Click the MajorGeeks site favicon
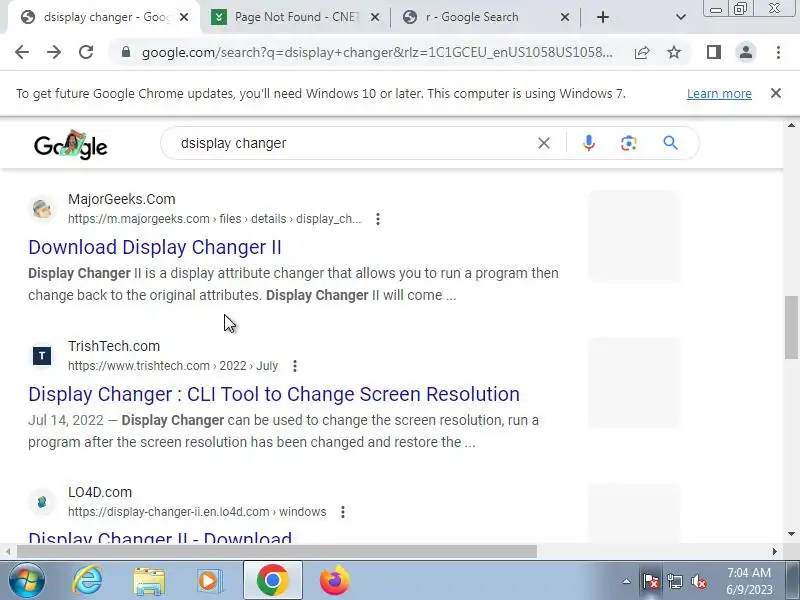The width and height of the screenshot is (800, 600). click(42, 209)
